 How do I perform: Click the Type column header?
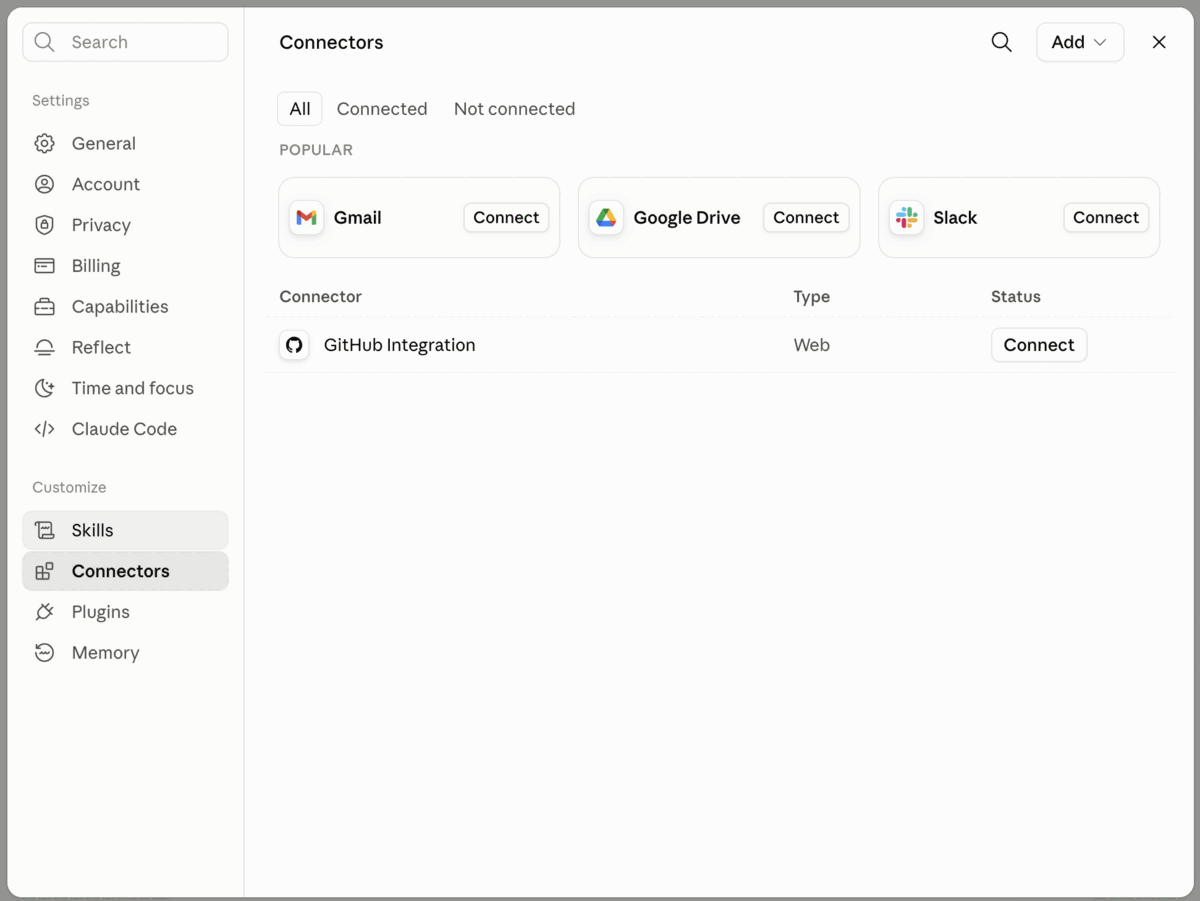[x=812, y=297]
